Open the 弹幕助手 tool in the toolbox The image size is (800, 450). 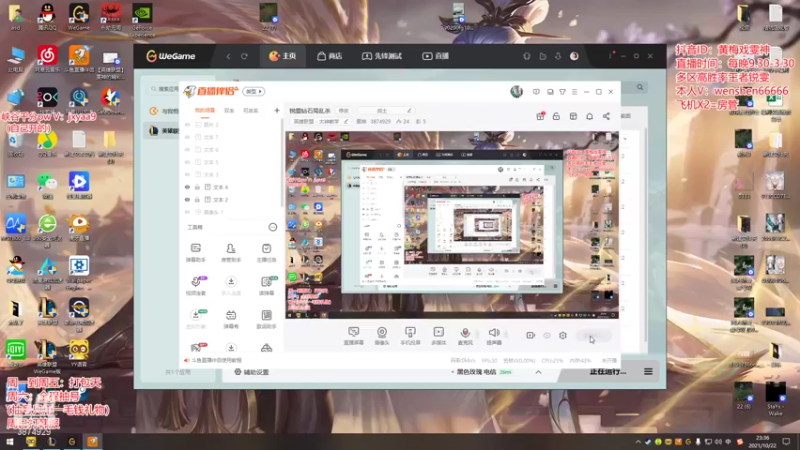click(x=195, y=253)
